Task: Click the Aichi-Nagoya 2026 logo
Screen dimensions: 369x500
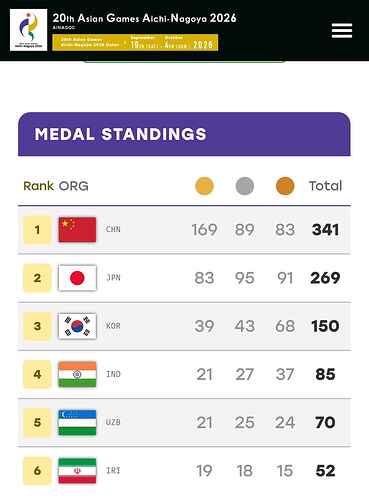Action: coord(29,30)
